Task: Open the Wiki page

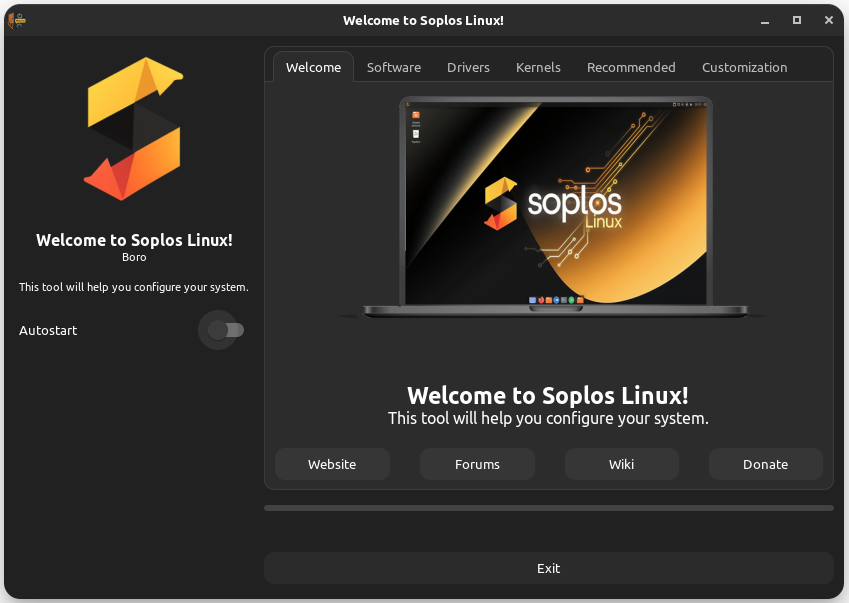Action: pos(621,464)
